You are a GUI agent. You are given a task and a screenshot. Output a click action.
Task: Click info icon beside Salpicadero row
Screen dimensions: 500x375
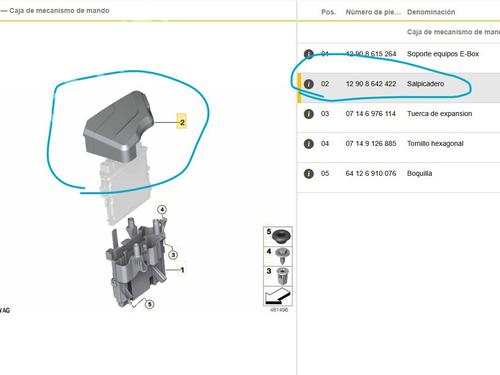[309, 84]
